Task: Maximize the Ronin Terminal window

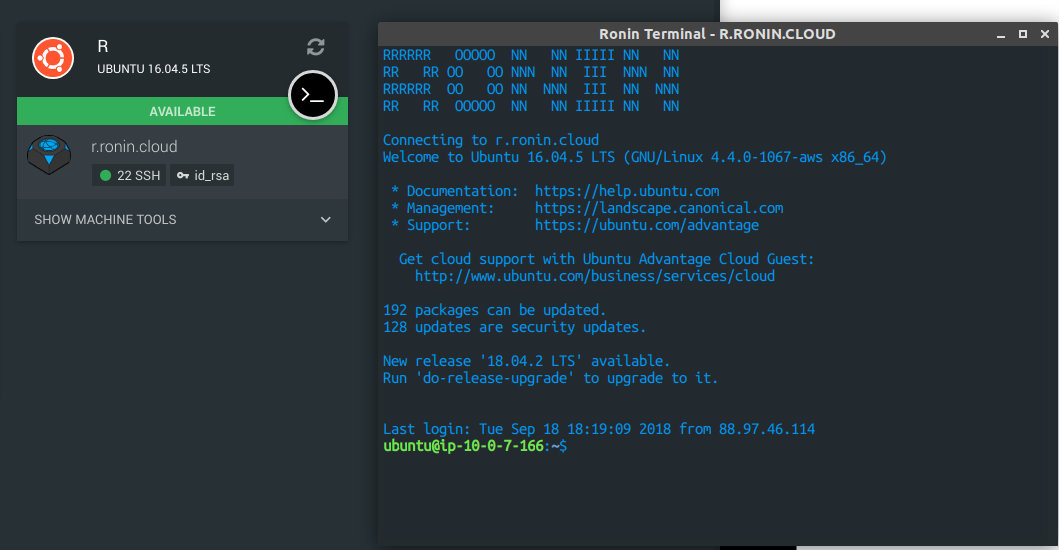Action: (1023, 34)
